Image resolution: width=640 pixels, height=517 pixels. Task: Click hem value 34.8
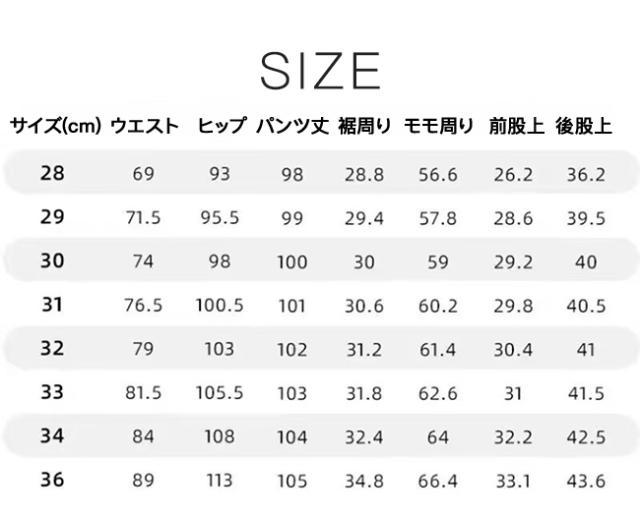point(364,481)
